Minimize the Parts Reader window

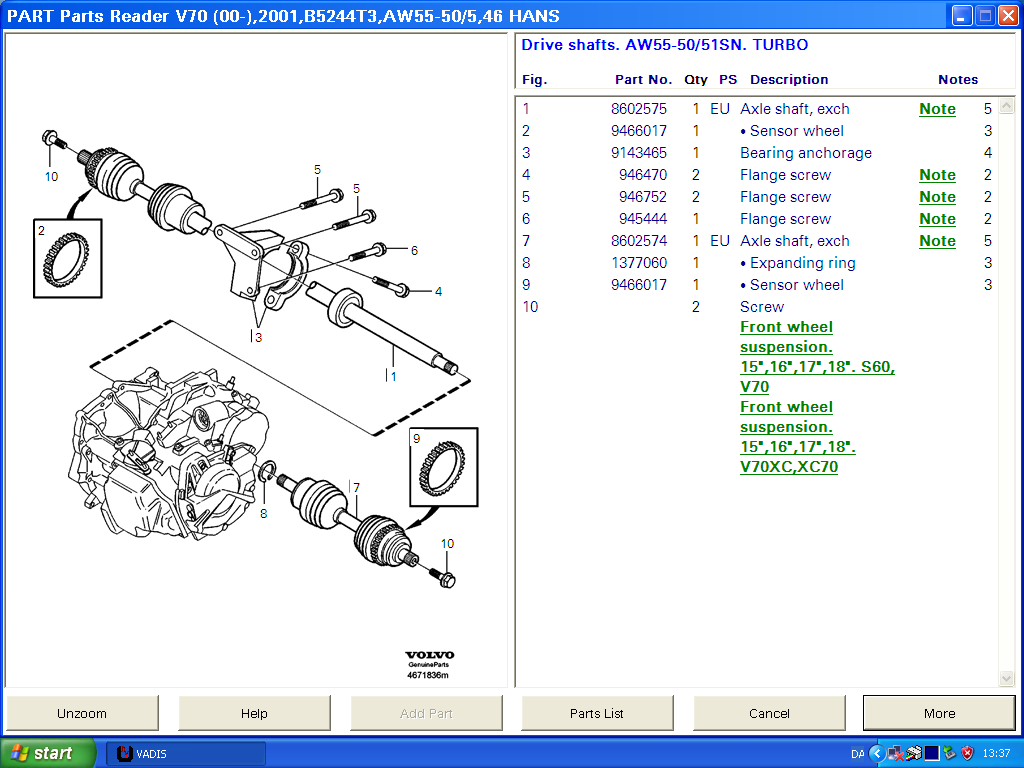(x=961, y=16)
